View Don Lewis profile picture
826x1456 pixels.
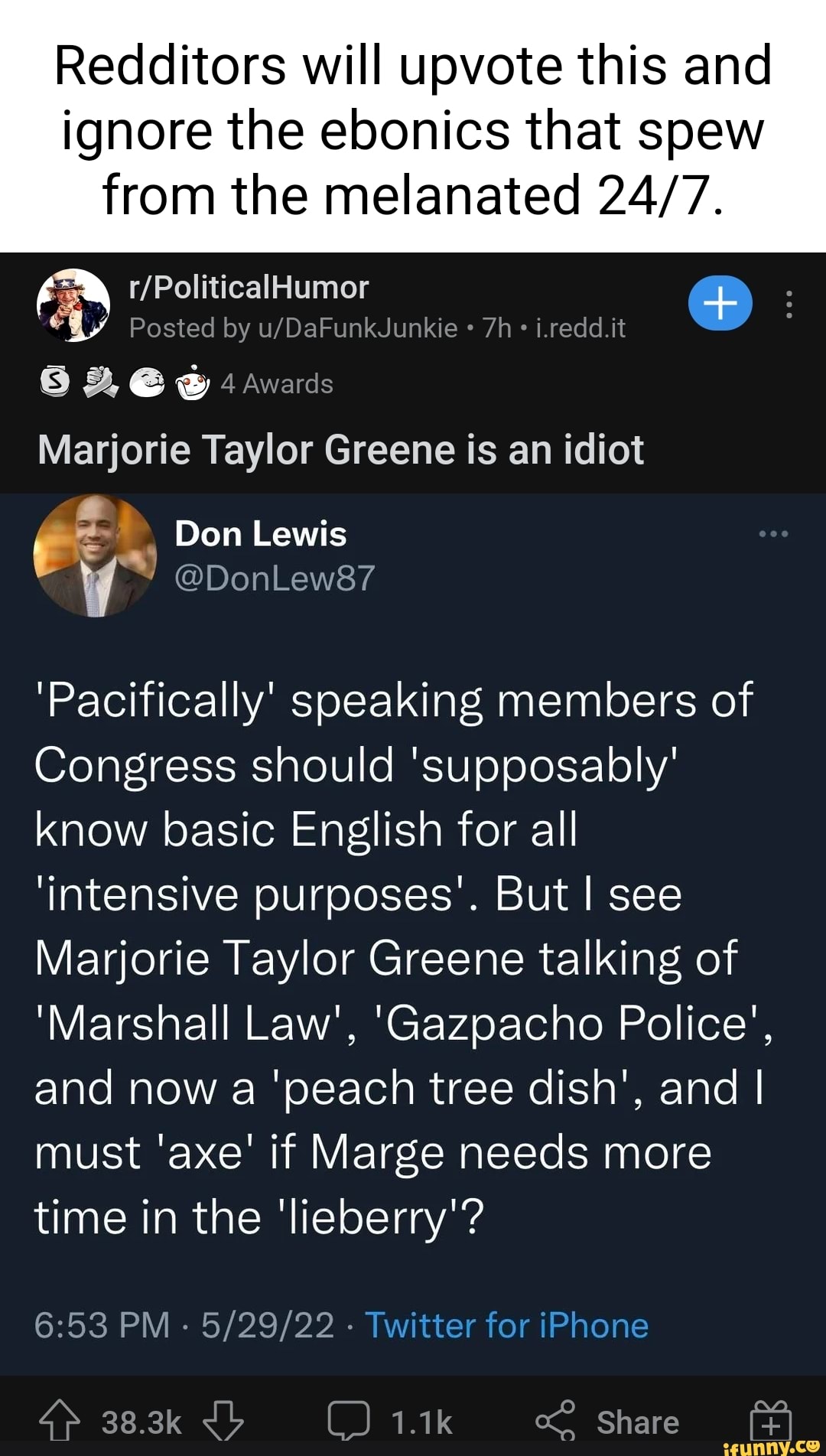coord(95,555)
